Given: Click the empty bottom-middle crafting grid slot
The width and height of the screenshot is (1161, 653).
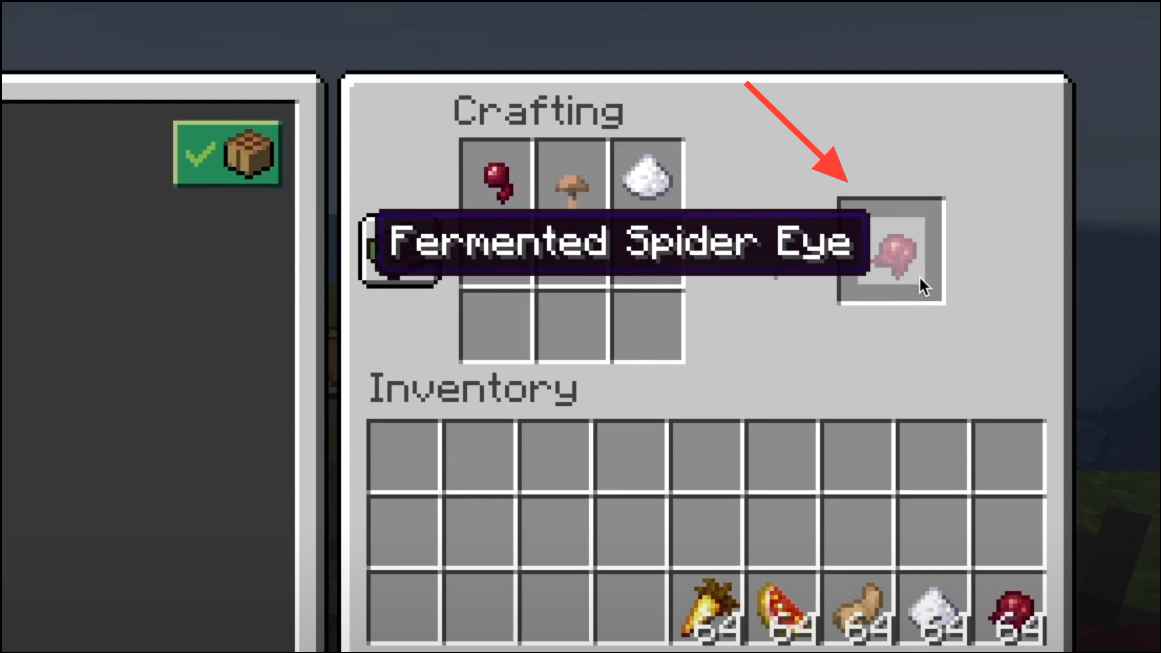Looking at the screenshot, I should [572, 326].
